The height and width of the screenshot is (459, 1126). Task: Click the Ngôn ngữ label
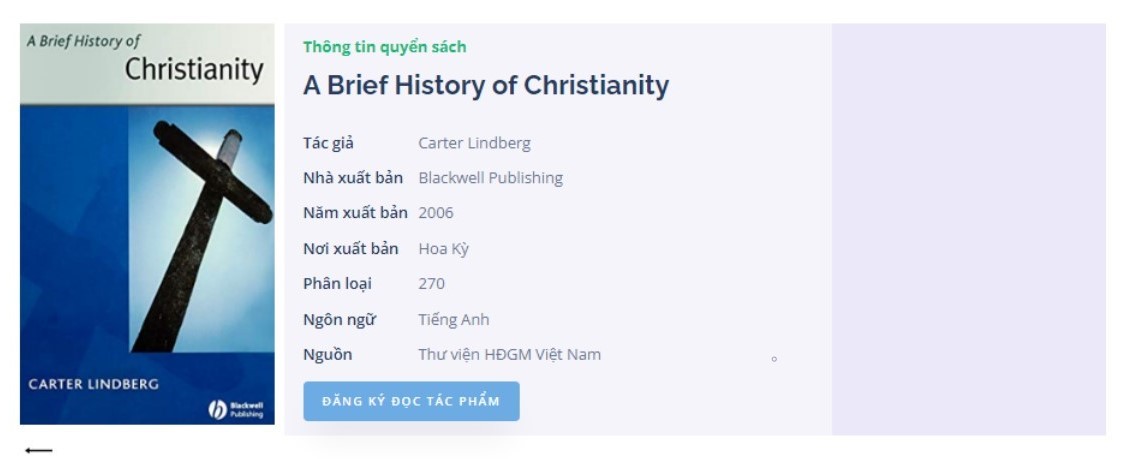click(339, 320)
